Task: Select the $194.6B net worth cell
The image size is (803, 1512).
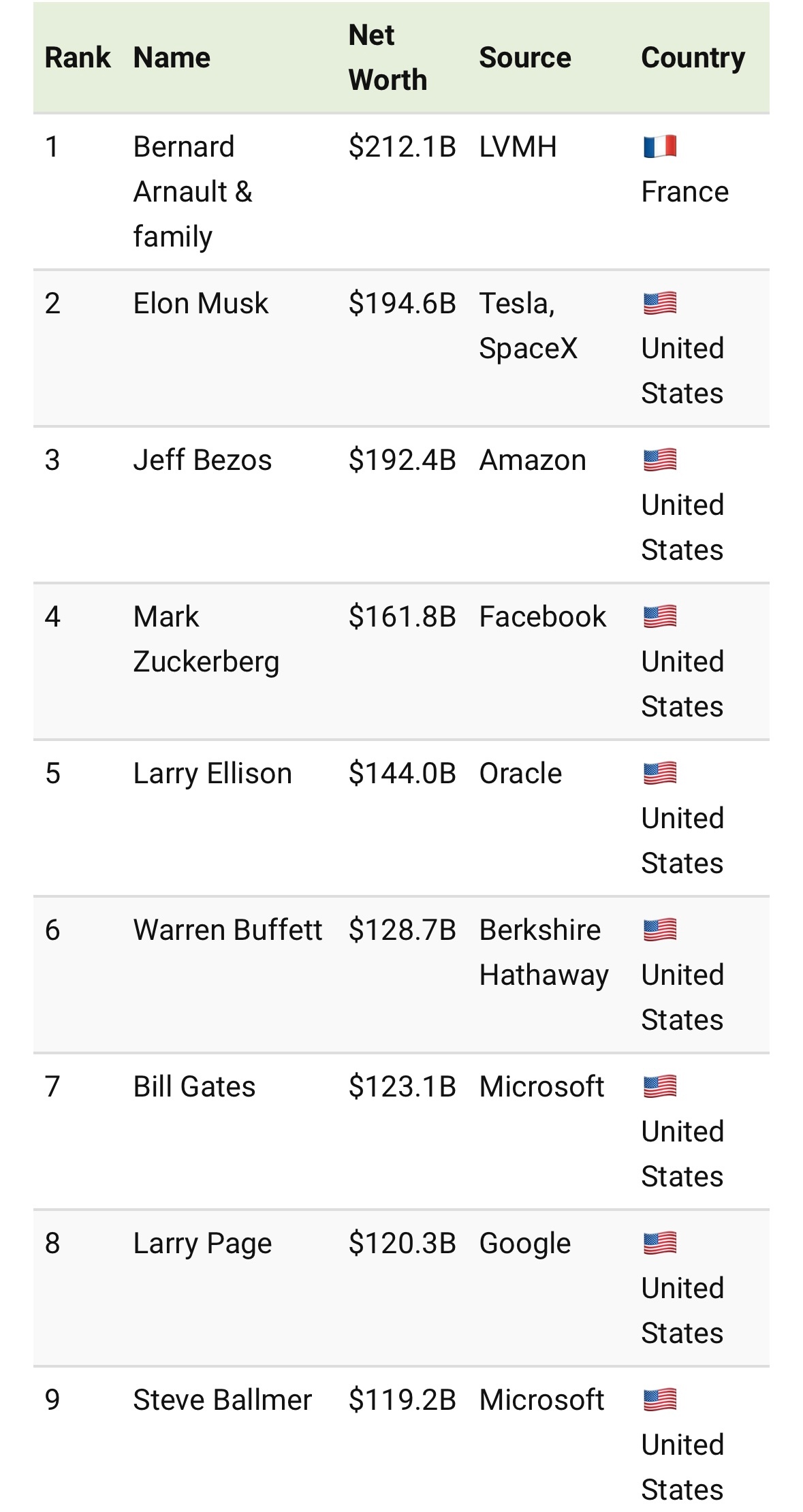Action: coord(402,303)
